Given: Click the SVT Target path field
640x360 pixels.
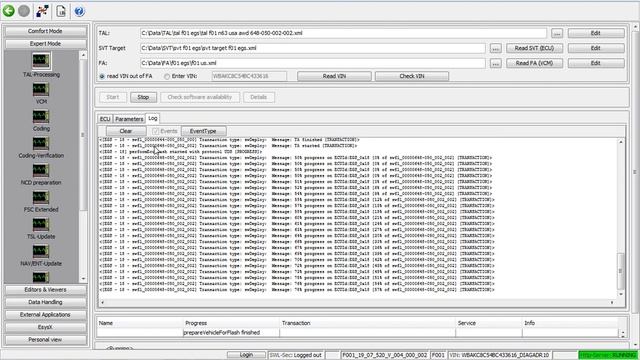Looking at the screenshot, I should [x=312, y=48].
